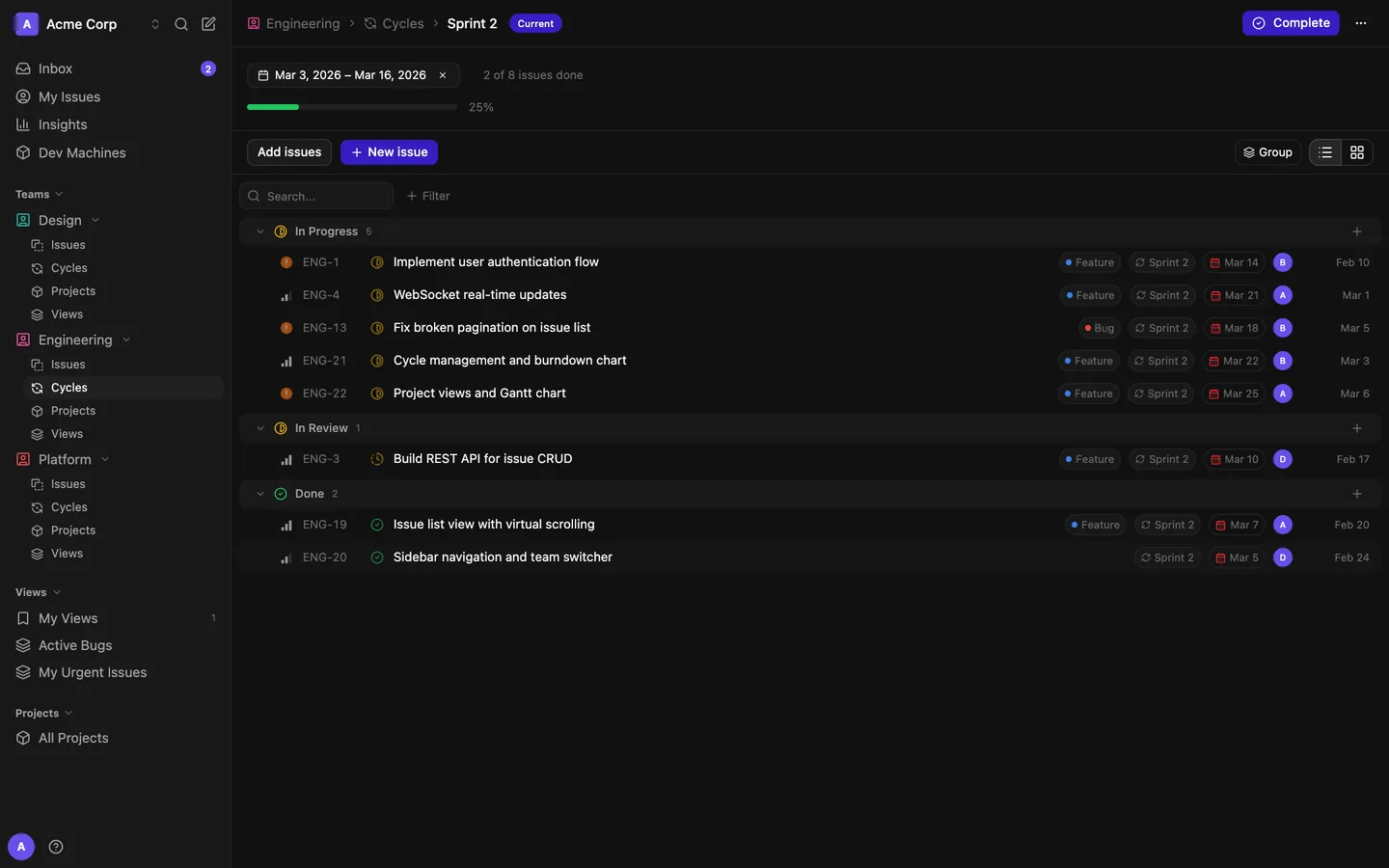The width and height of the screenshot is (1389, 868).
Task: Collapse the In Progress group
Action: tap(260, 231)
